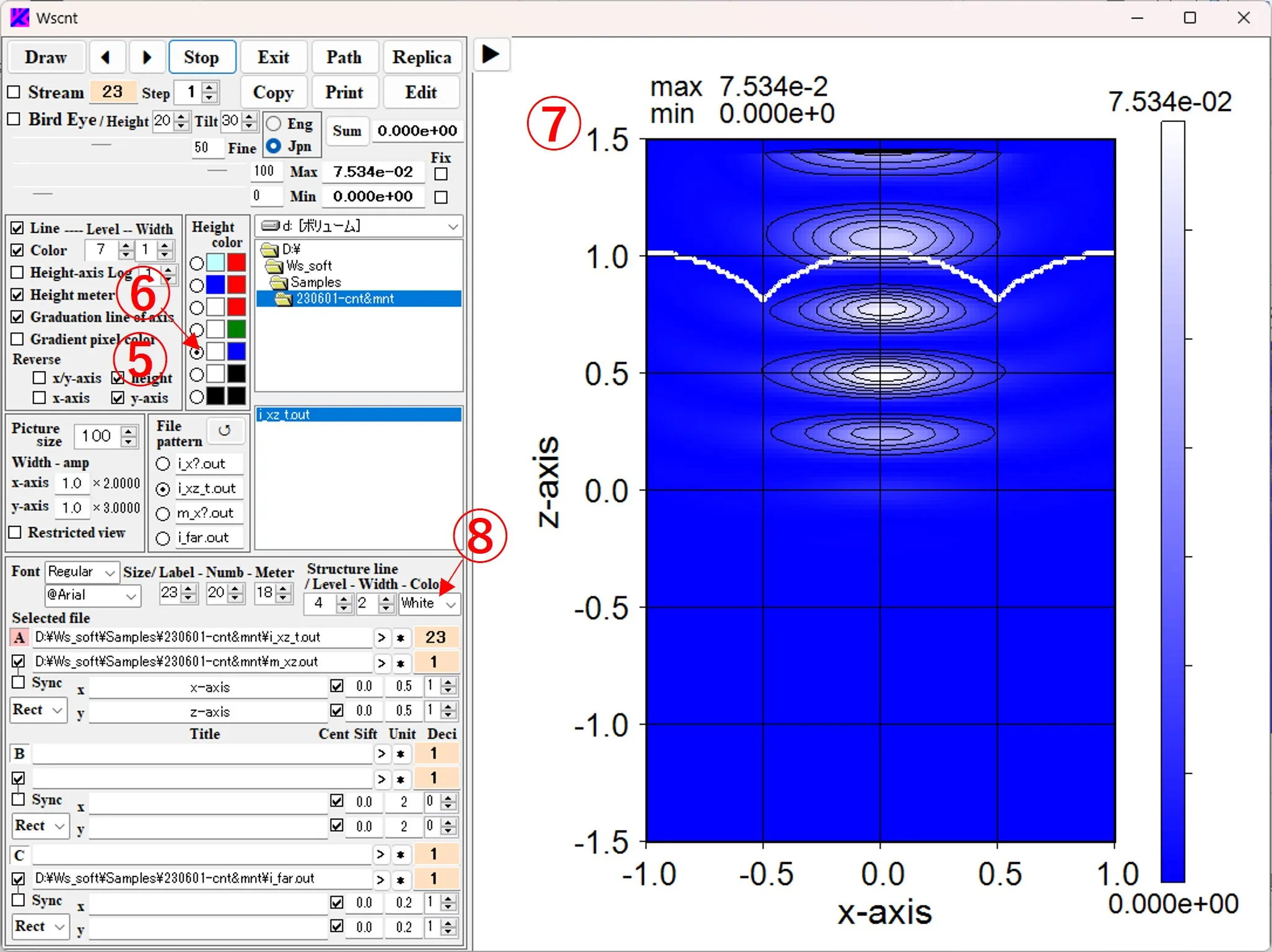Click the File pattern refresh icon
Image resolution: width=1272 pixels, height=952 pixels.
225,430
